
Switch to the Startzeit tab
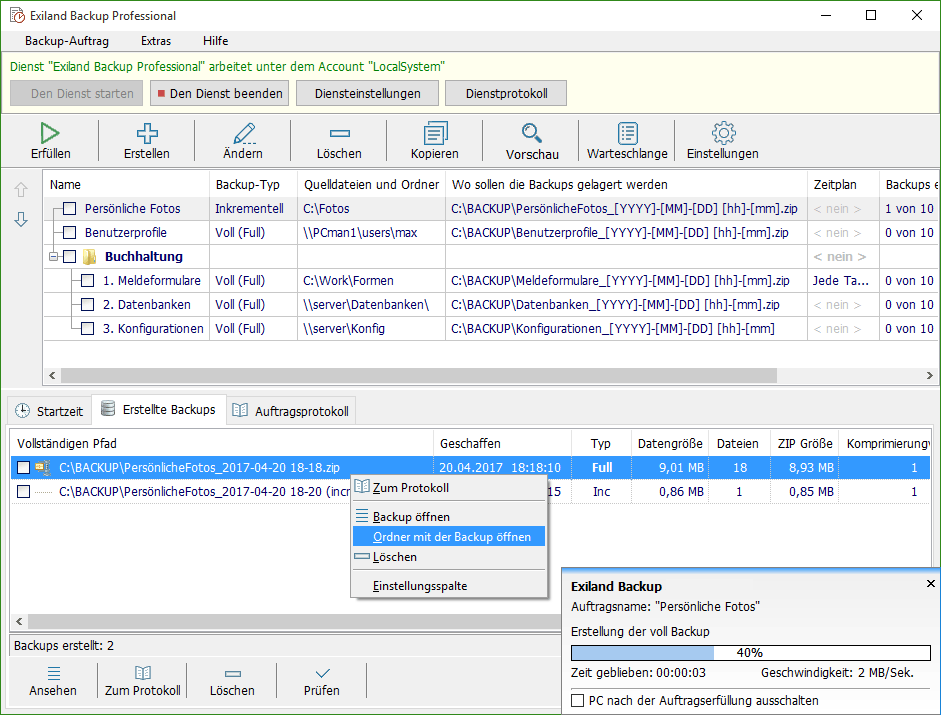(49, 411)
